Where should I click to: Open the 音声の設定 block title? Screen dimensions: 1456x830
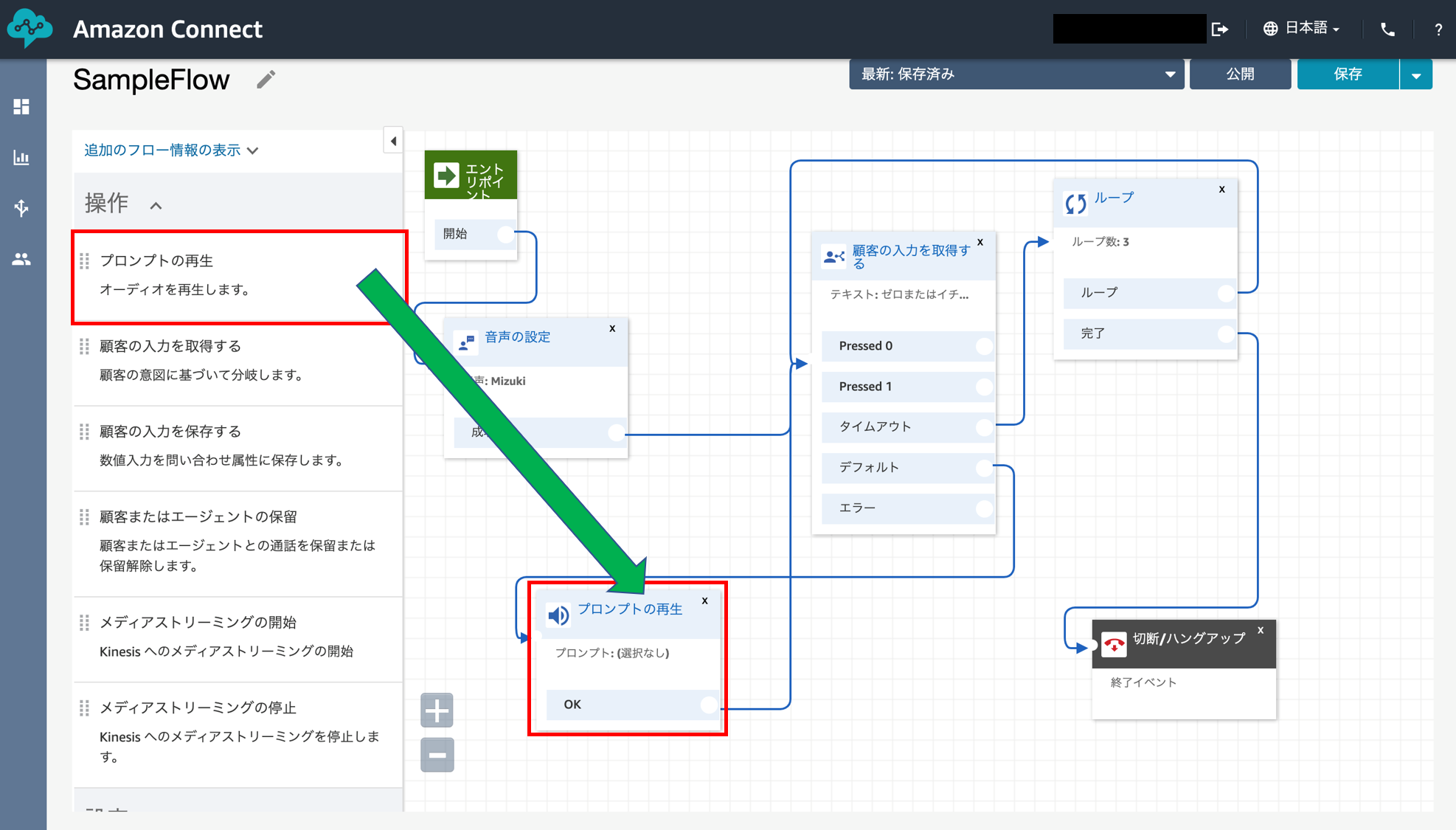point(517,337)
